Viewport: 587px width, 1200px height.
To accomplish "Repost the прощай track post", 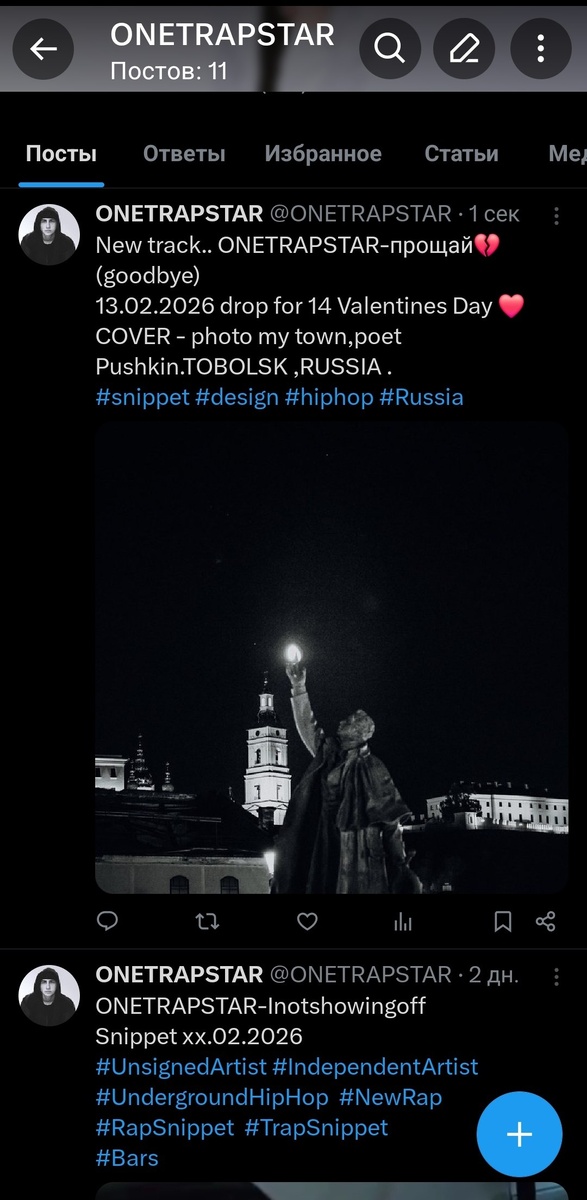I will coord(207,921).
